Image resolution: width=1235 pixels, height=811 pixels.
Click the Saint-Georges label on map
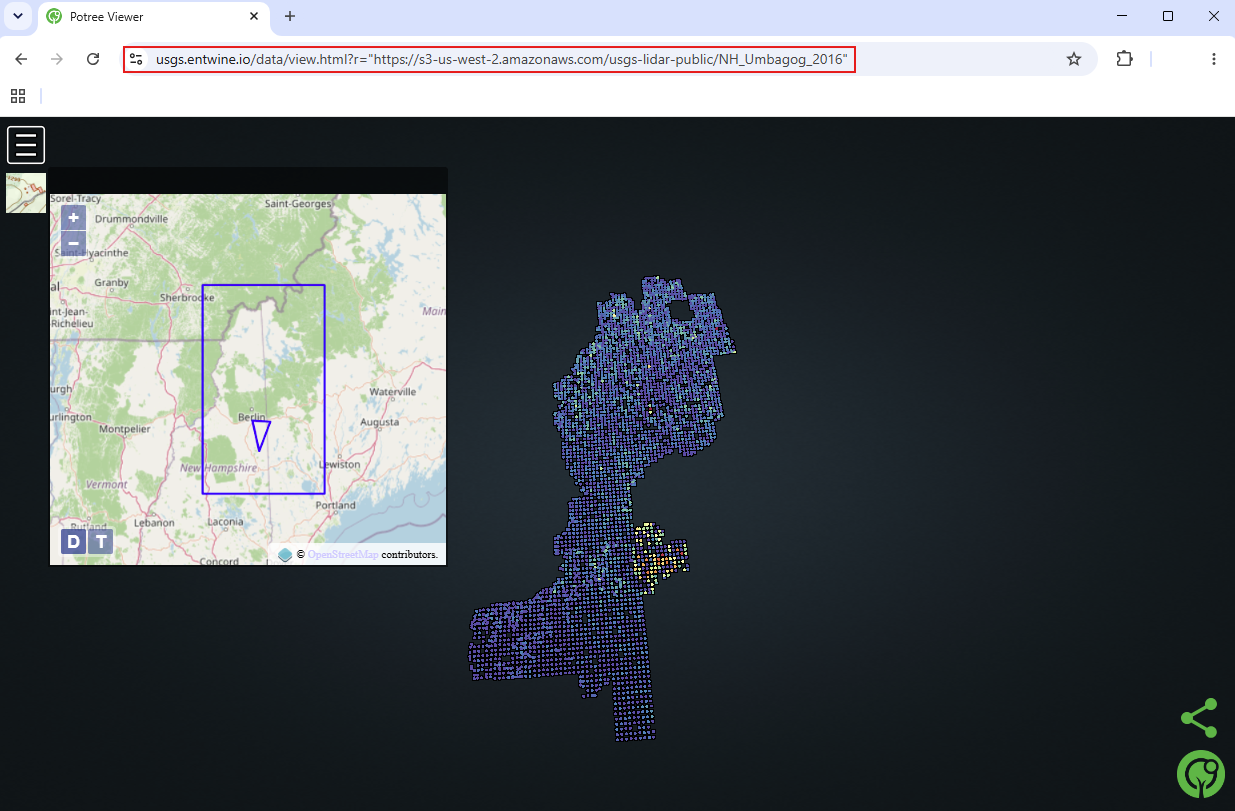[298, 204]
